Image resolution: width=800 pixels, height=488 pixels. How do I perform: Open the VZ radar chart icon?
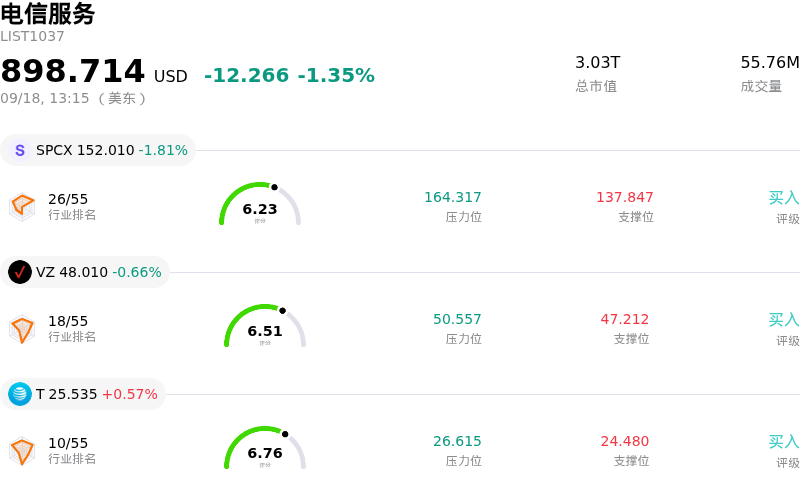coord(22,329)
